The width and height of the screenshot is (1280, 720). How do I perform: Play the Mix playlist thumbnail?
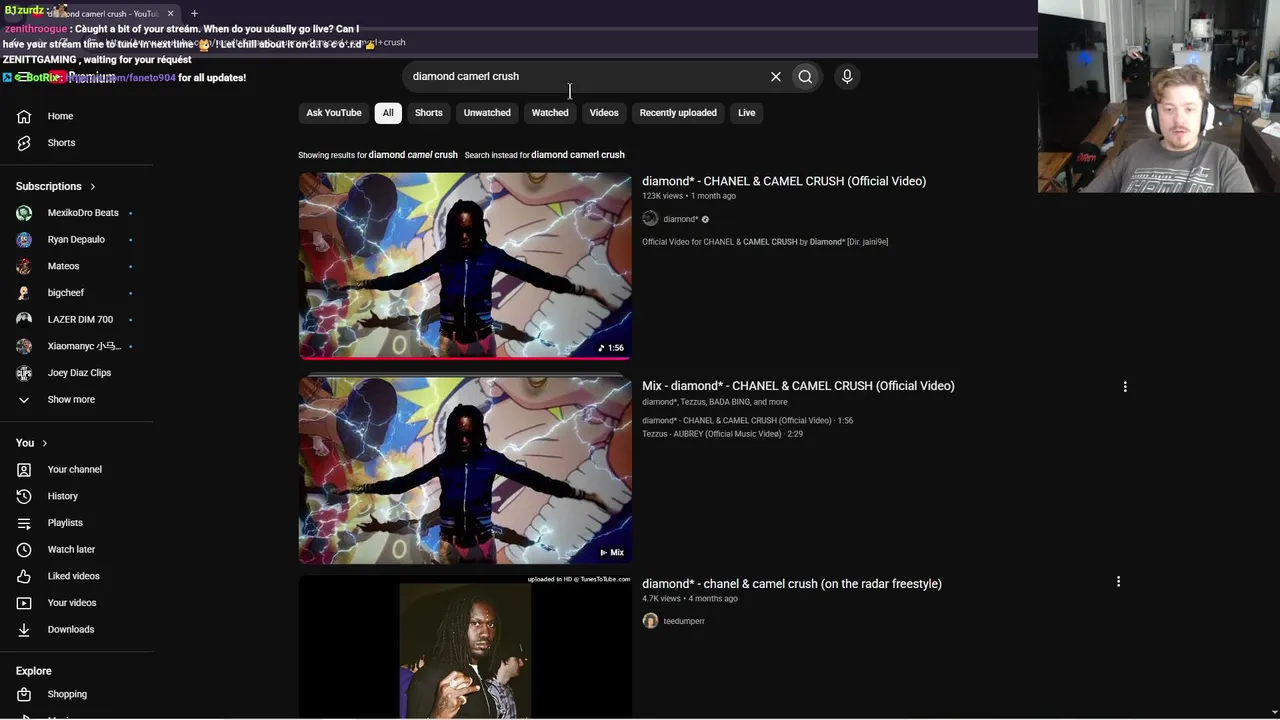(465, 470)
